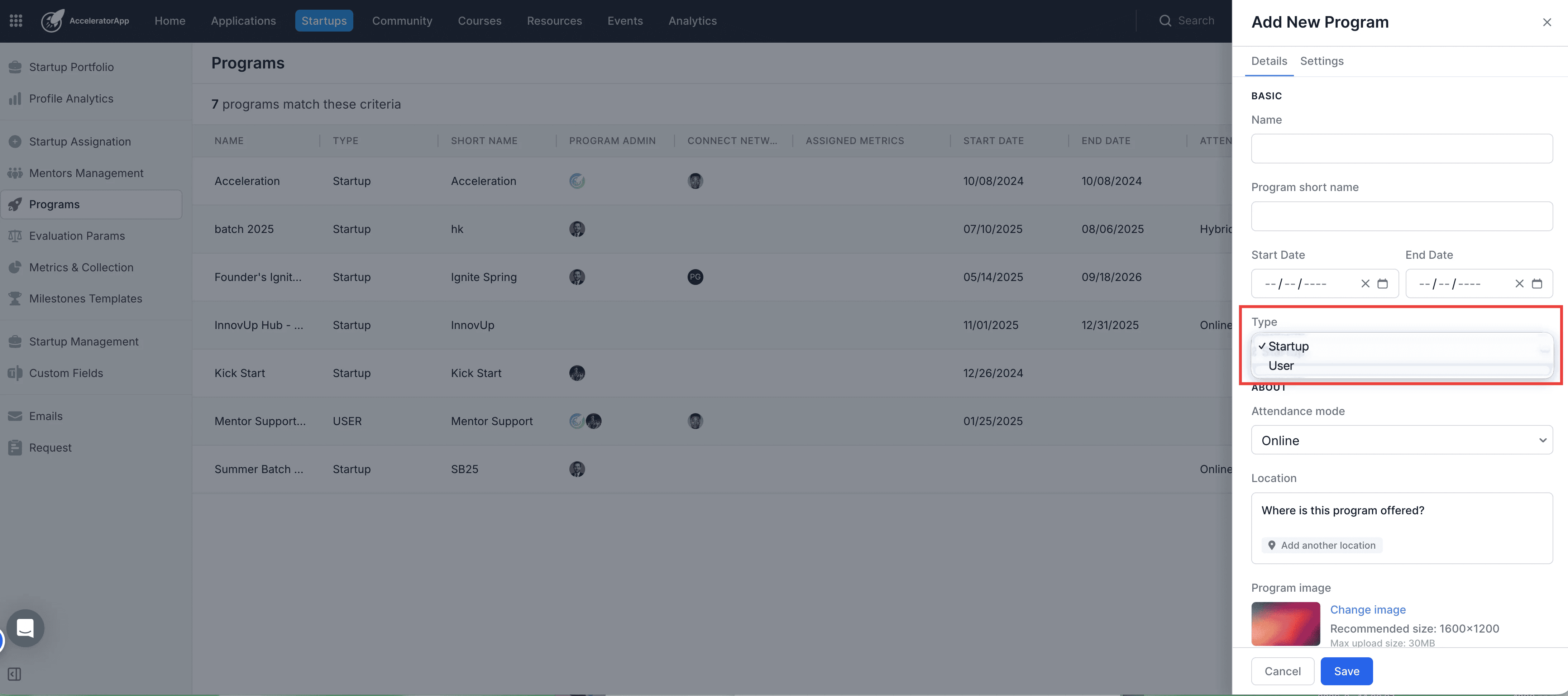Open the Mentor Support... program row
The image size is (1568, 696).
click(x=712, y=421)
